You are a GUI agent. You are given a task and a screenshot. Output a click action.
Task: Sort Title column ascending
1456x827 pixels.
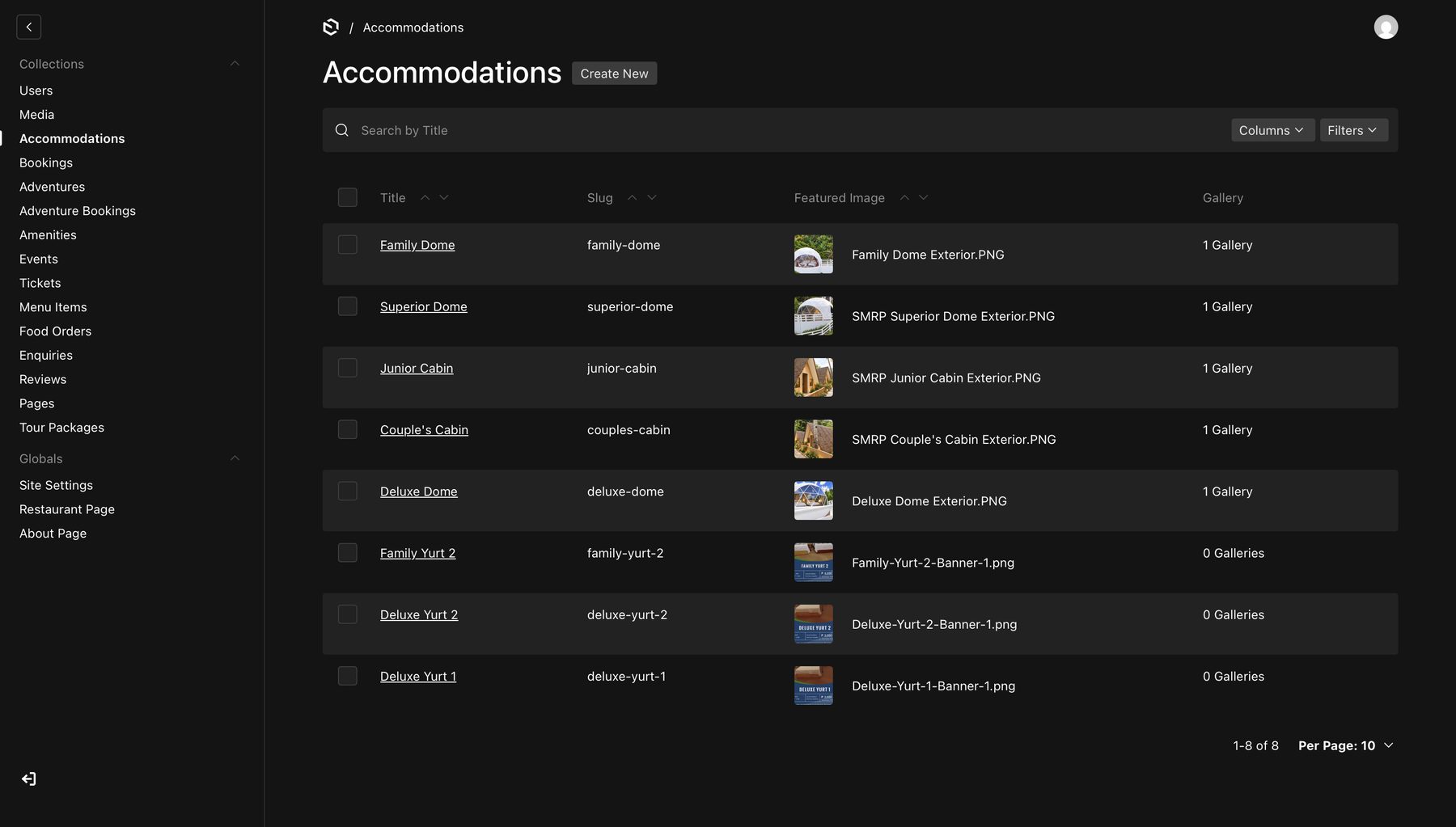(x=425, y=197)
